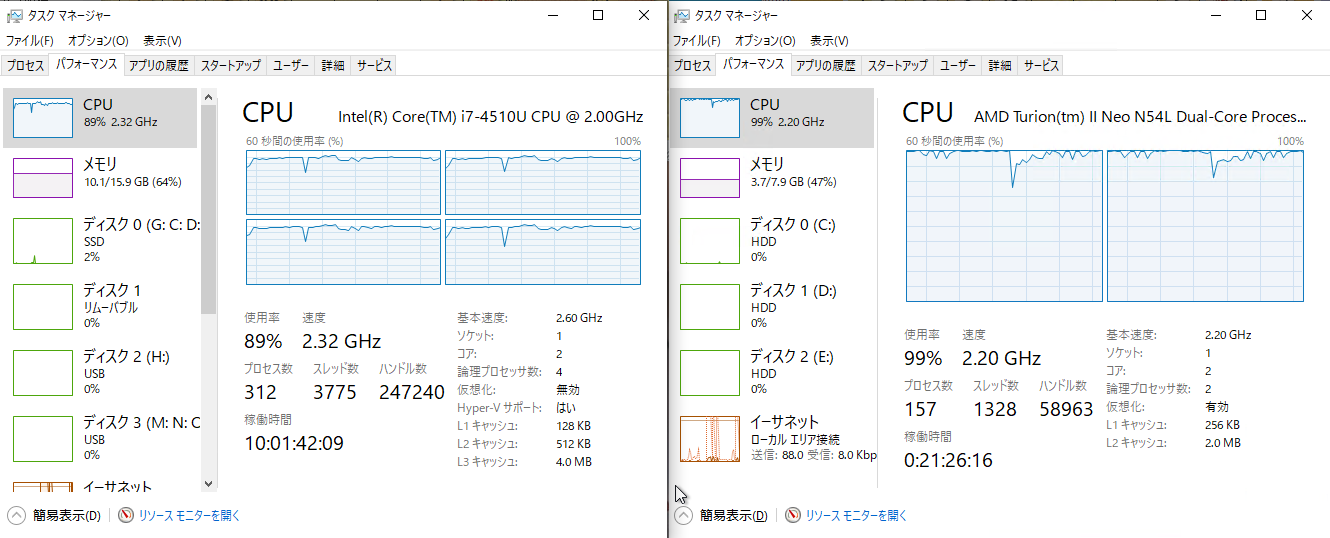Switch to ユーザー tab in left window
Image resolution: width=1330 pixels, height=538 pixels.
click(x=291, y=66)
